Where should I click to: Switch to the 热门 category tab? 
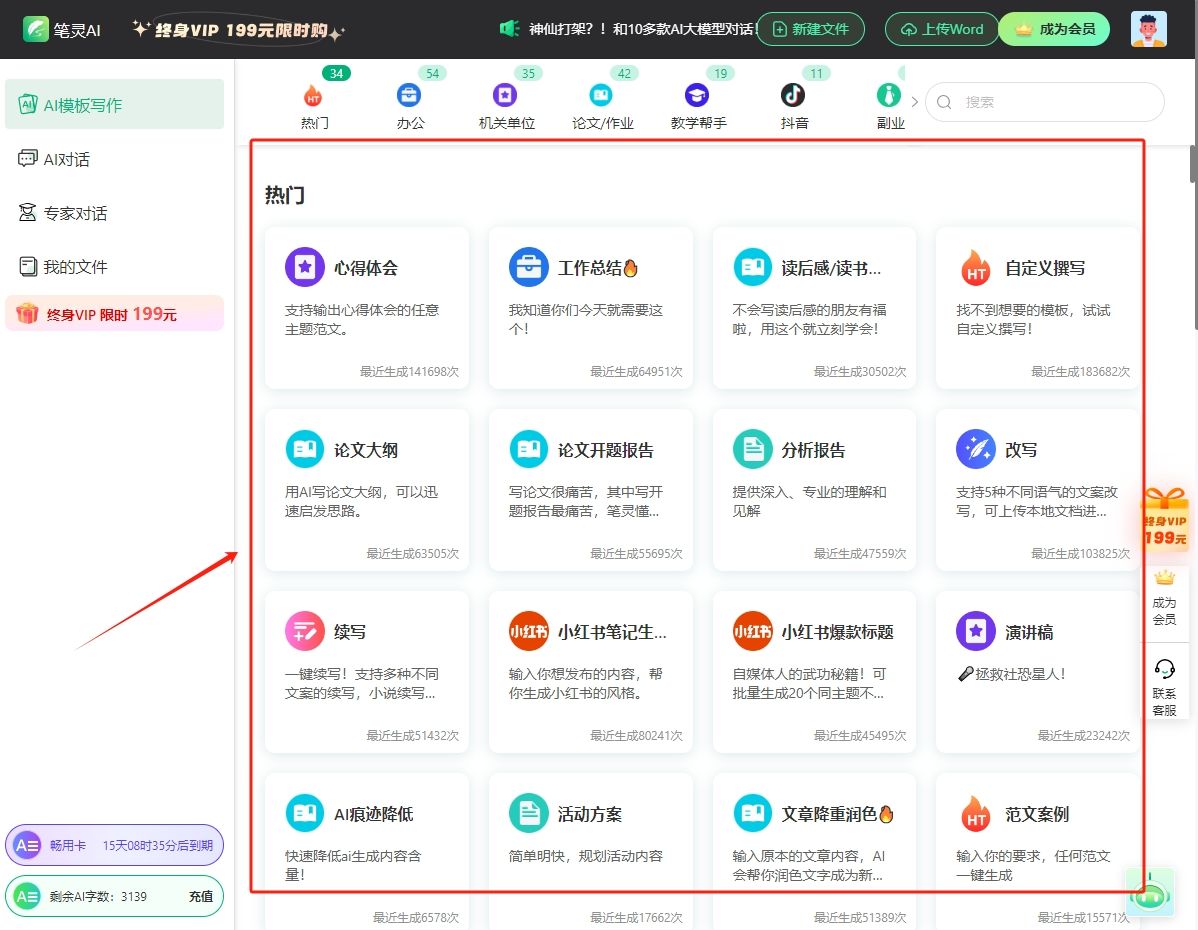coord(314,105)
